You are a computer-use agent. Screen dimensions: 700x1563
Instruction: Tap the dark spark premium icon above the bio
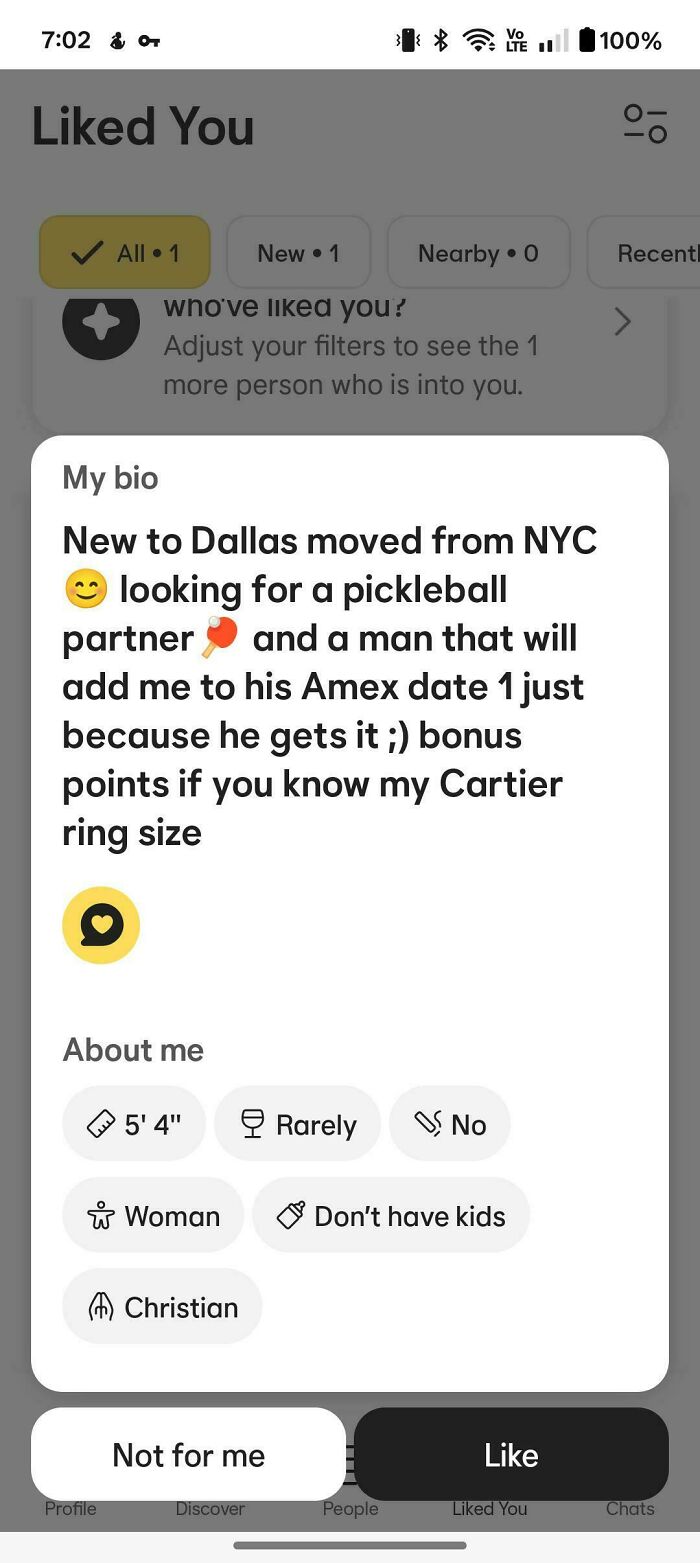point(100,322)
